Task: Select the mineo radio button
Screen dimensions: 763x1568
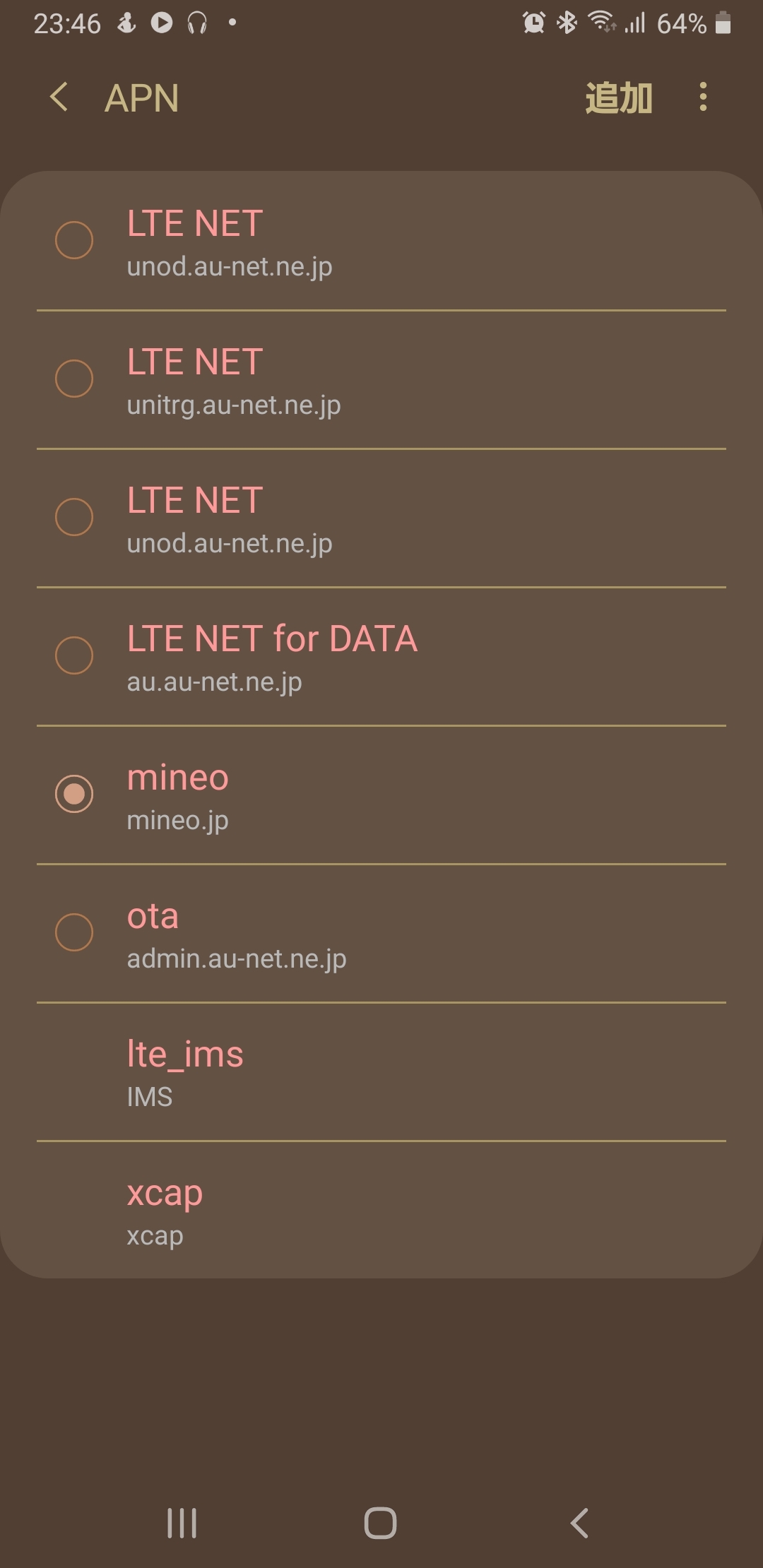Action: pos(74,794)
